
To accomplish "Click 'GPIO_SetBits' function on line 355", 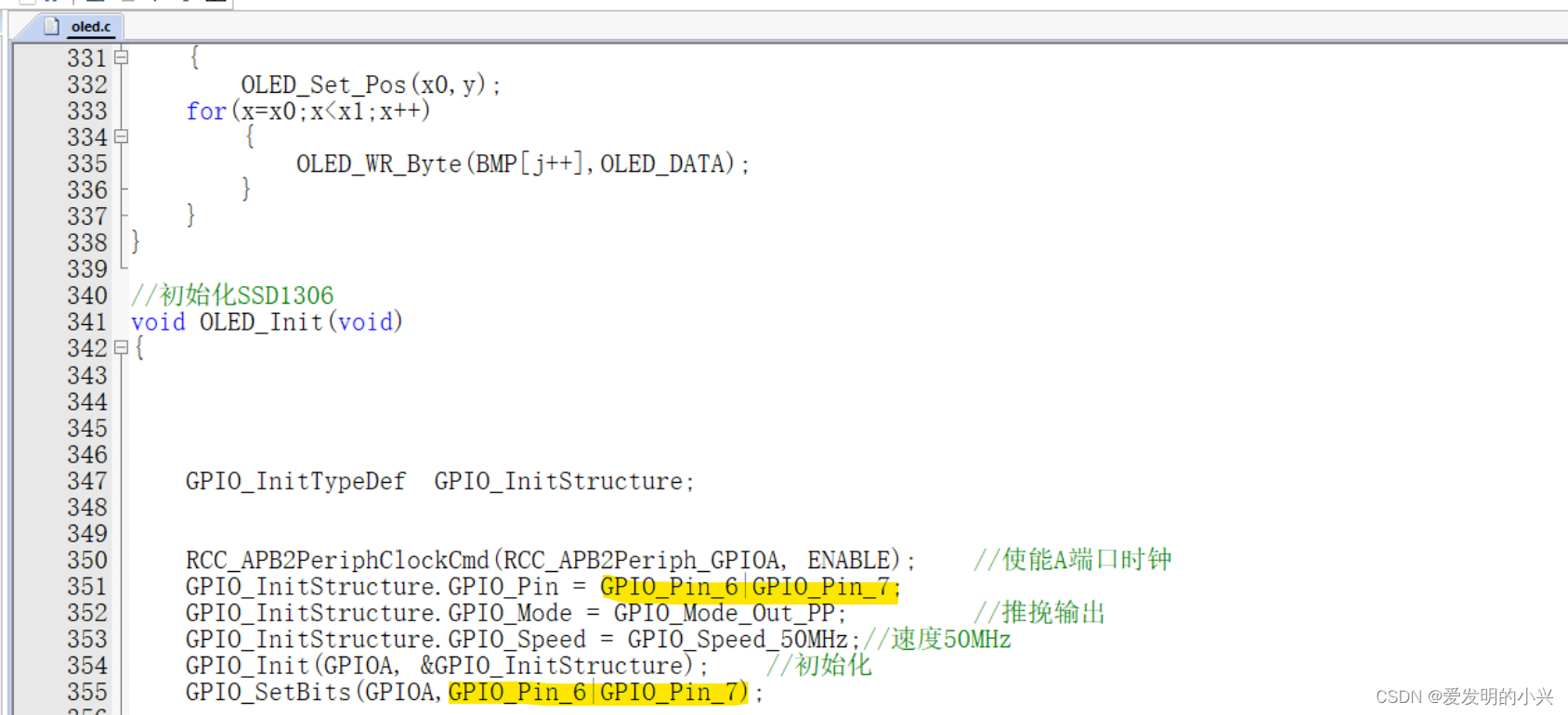I will coord(268,692).
